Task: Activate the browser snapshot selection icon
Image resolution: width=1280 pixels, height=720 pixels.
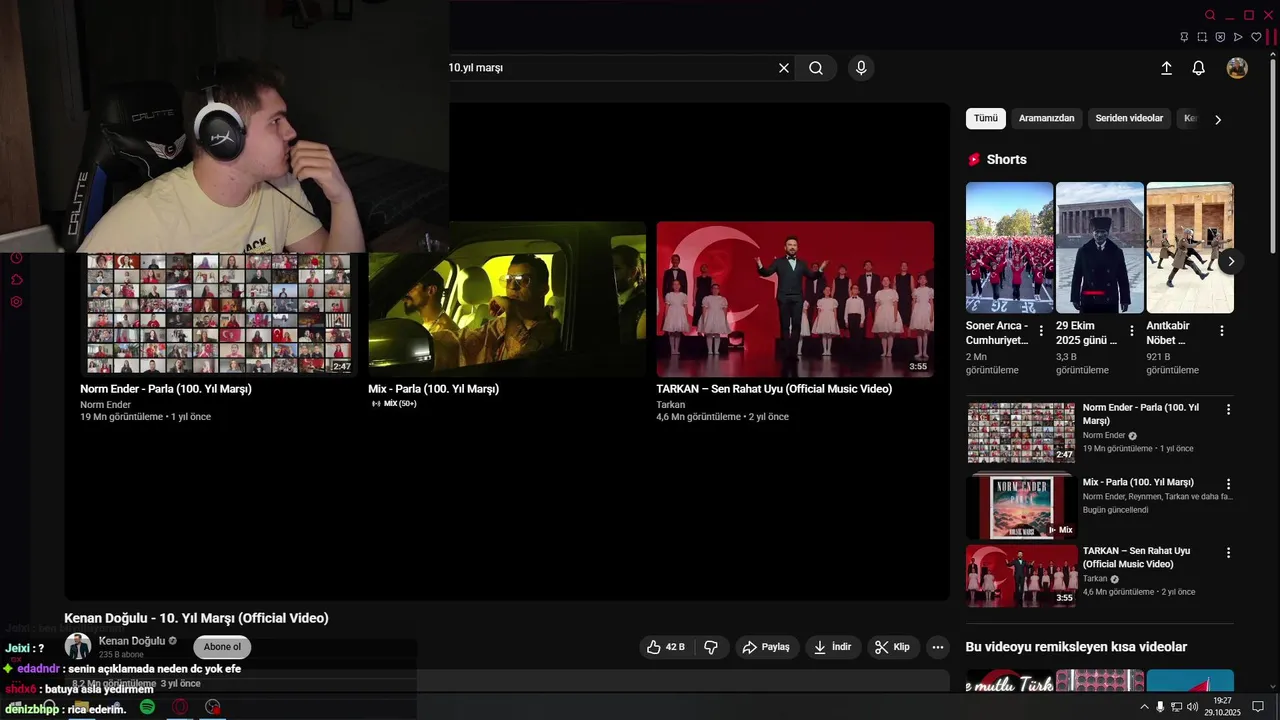Action: coord(1202,37)
